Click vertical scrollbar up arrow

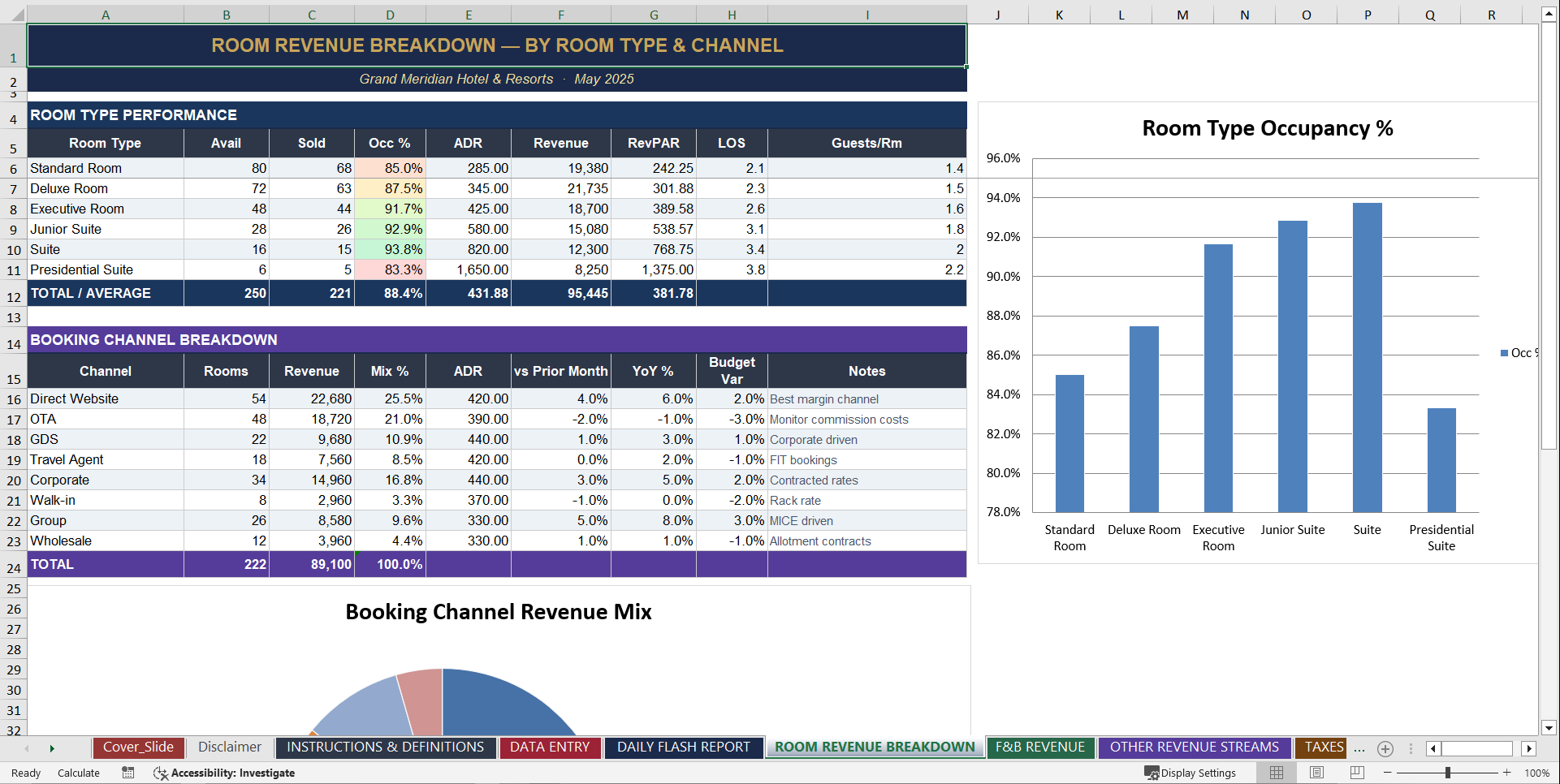click(1549, 15)
